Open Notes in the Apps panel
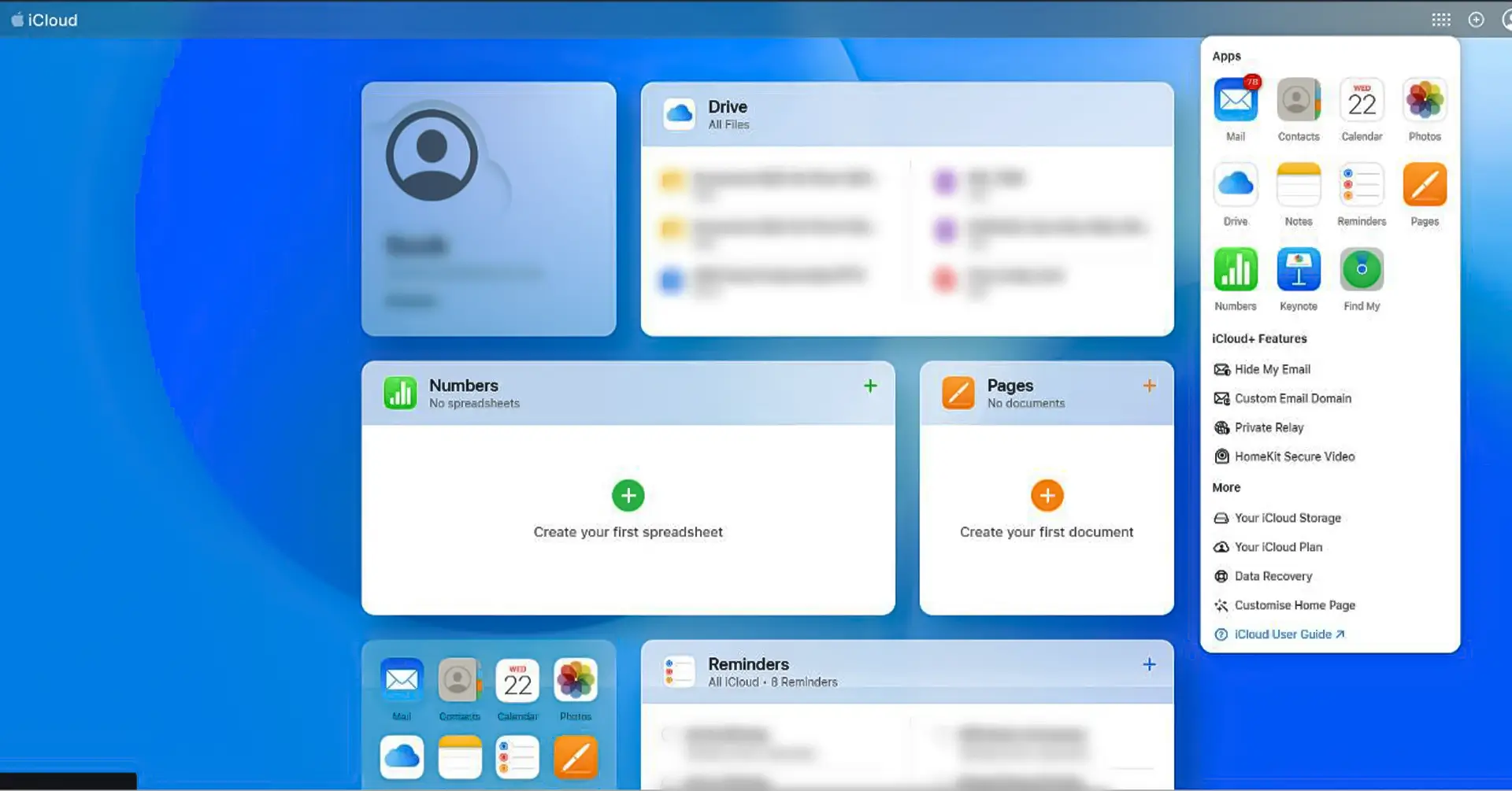 1299,185
